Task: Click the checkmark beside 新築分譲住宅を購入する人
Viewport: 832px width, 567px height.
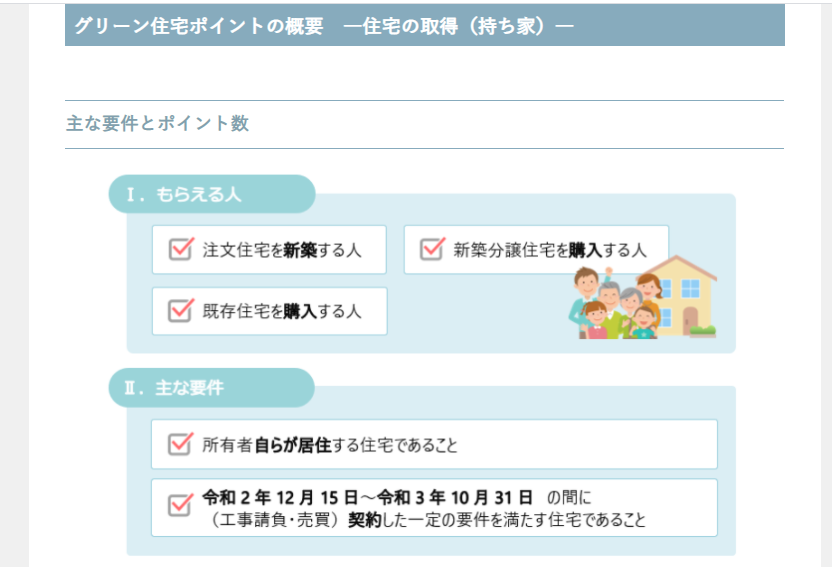Action: [x=431, y=248]
